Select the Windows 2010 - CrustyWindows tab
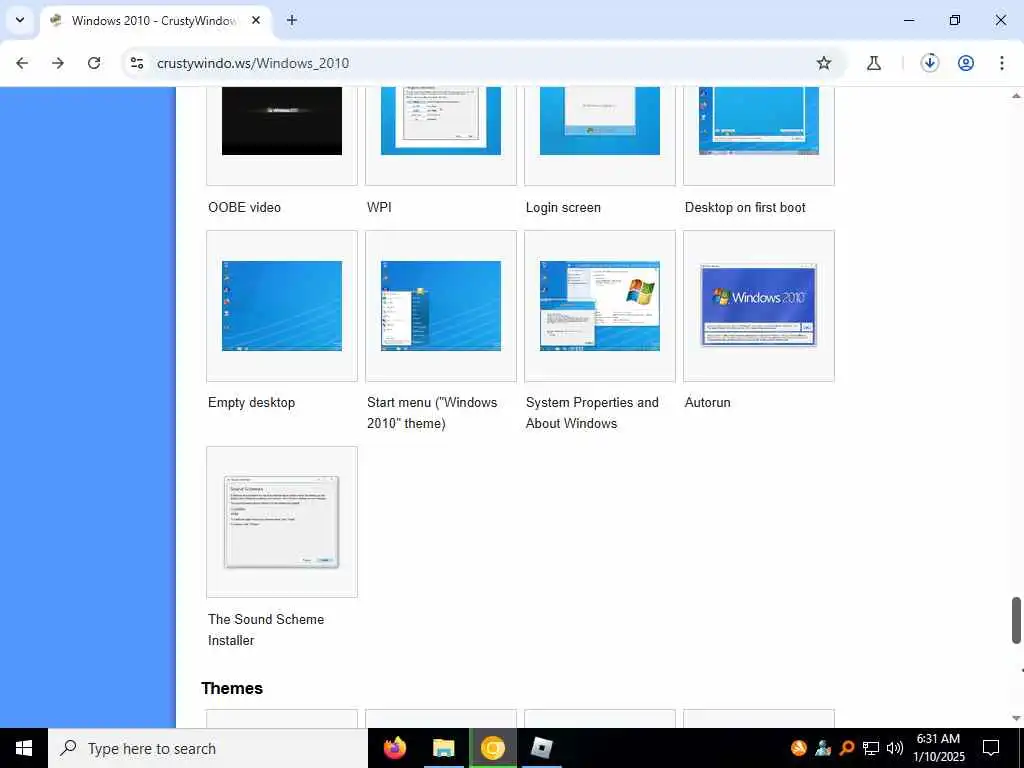The height and width of the screenshot is (768, 1024). [156, 21]
